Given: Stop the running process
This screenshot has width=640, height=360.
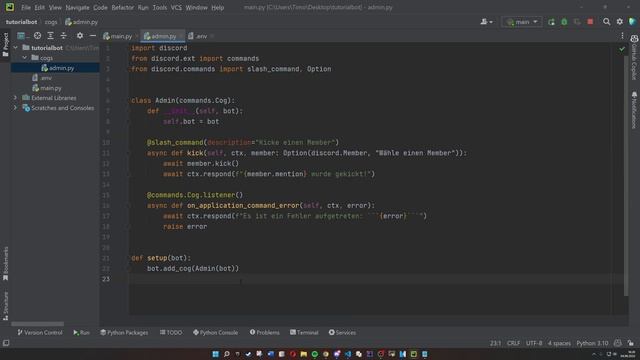Looking at the screenshot, I should (x=590, y=22).
